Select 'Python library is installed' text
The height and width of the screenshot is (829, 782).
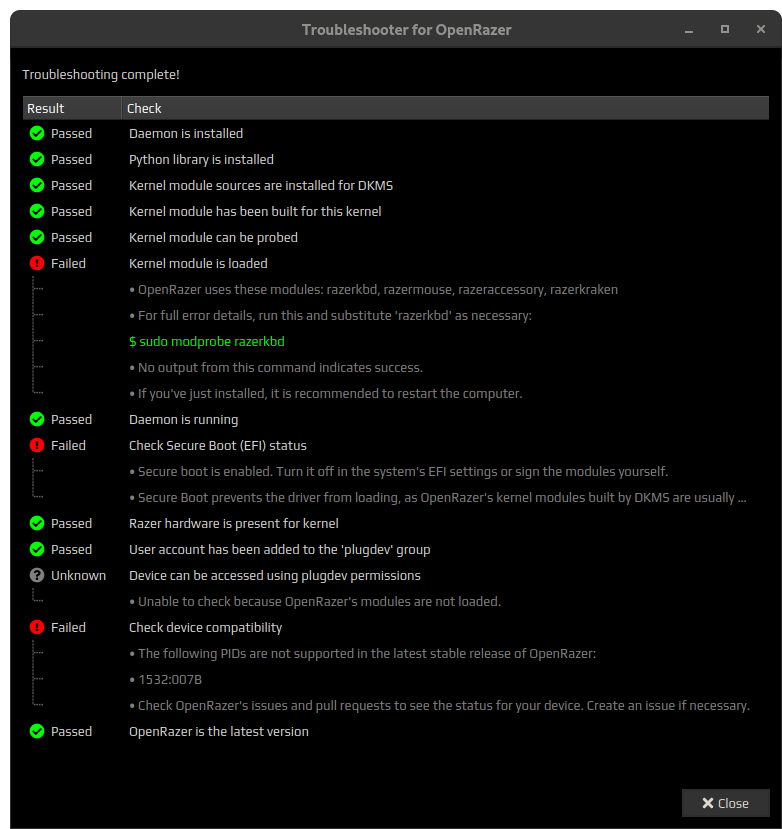click(201, 160)
